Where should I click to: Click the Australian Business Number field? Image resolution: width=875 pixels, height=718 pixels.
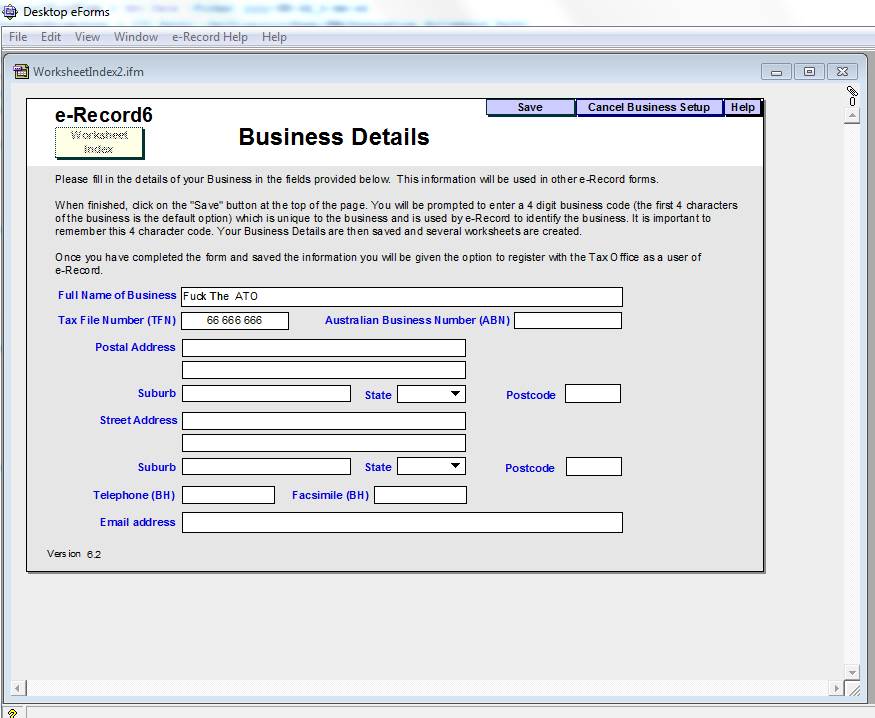567,321
